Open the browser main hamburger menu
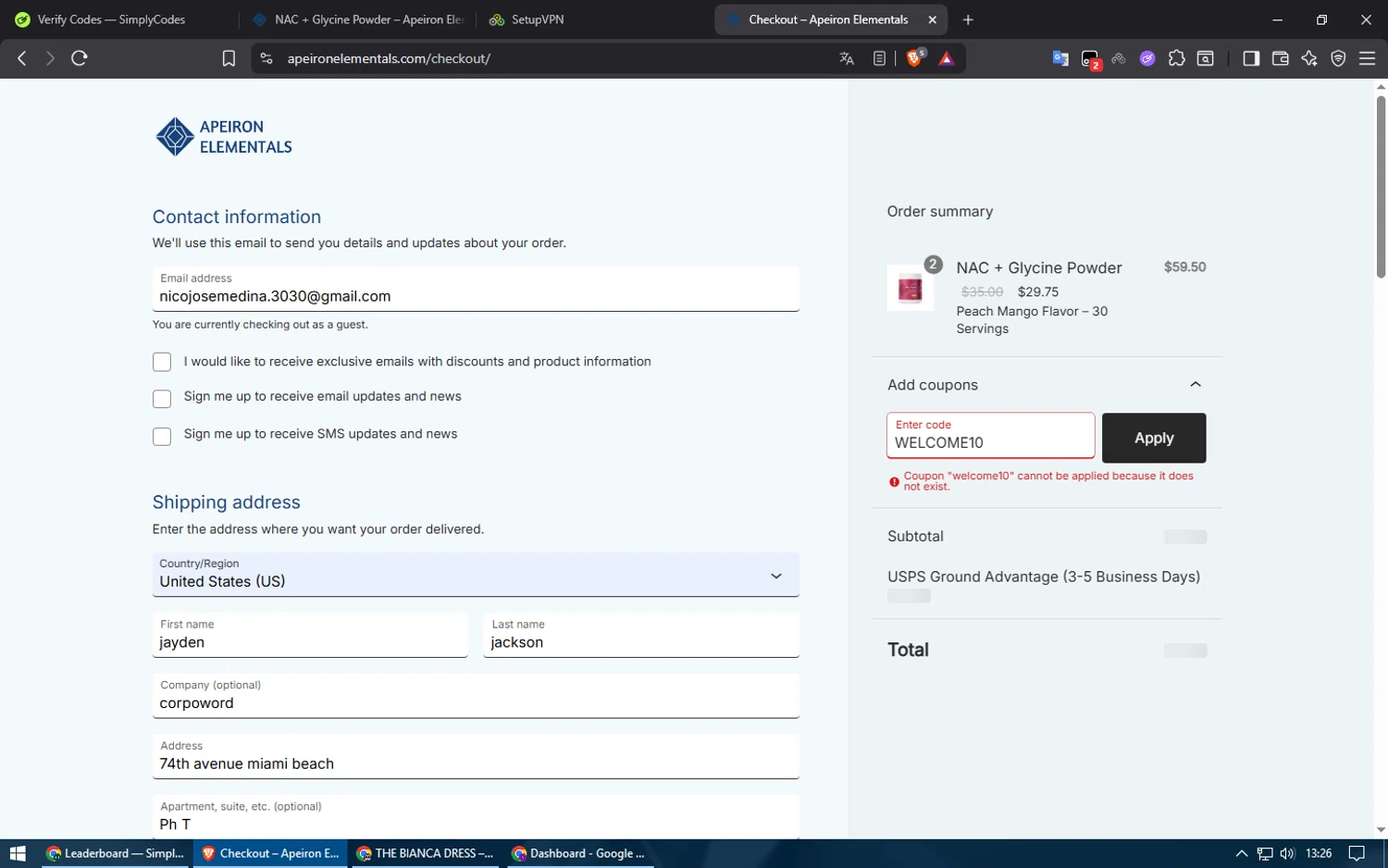This screenshot has width=1388, height=868. point(1368,58)
